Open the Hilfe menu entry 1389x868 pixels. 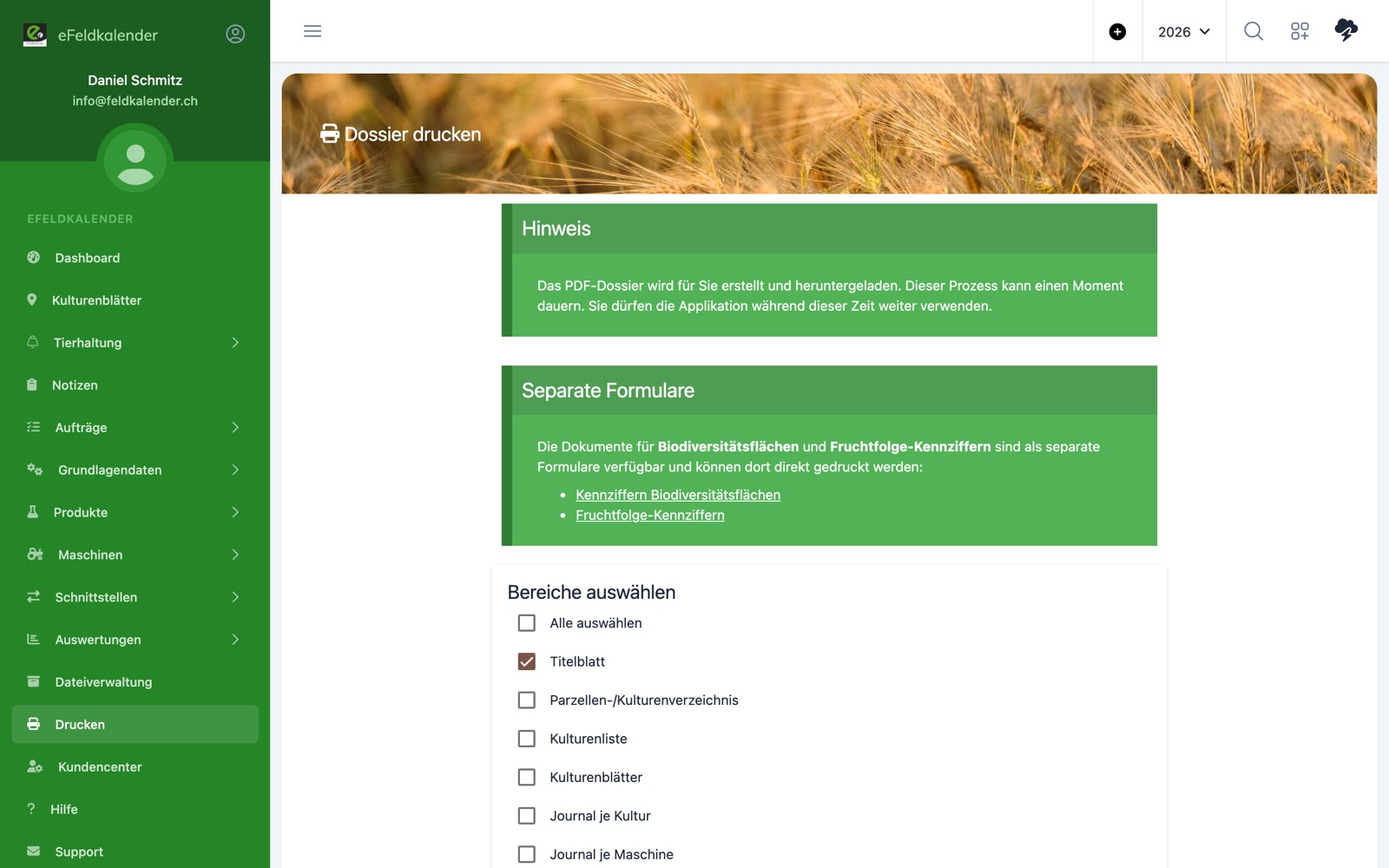[x=135, y=809]
